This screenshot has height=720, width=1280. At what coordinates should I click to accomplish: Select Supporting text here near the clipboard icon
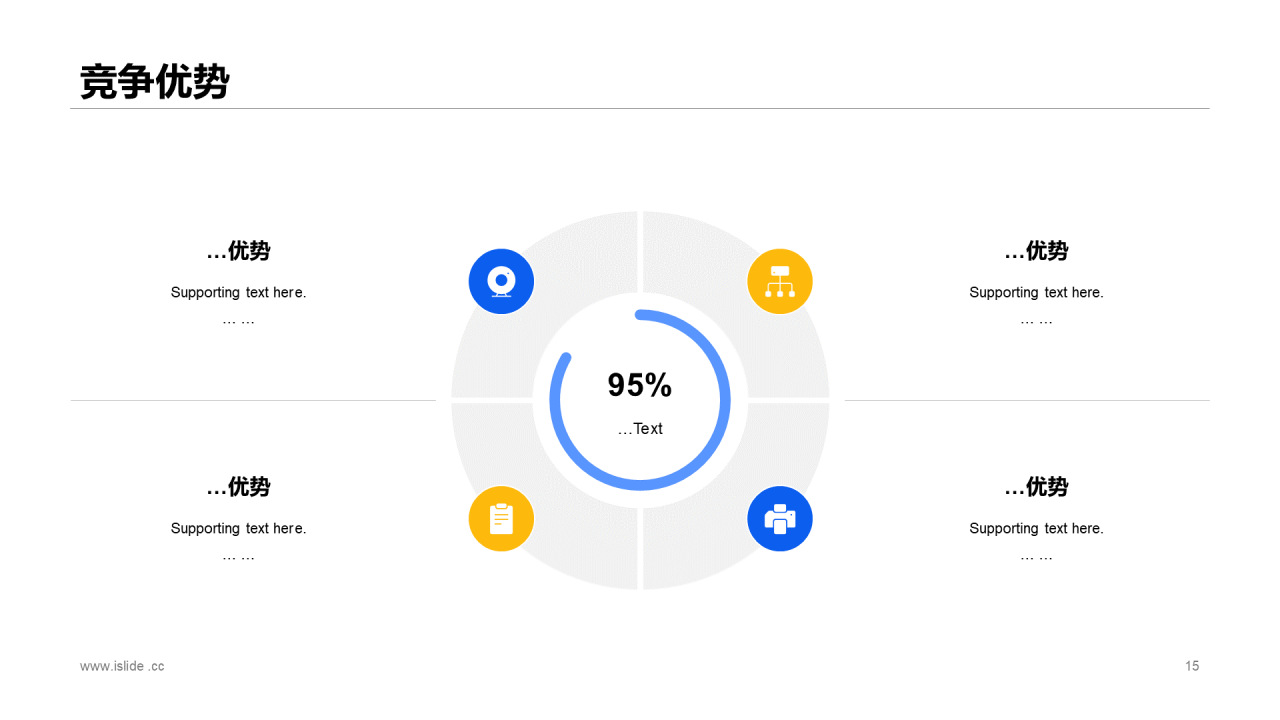[238, 529]
